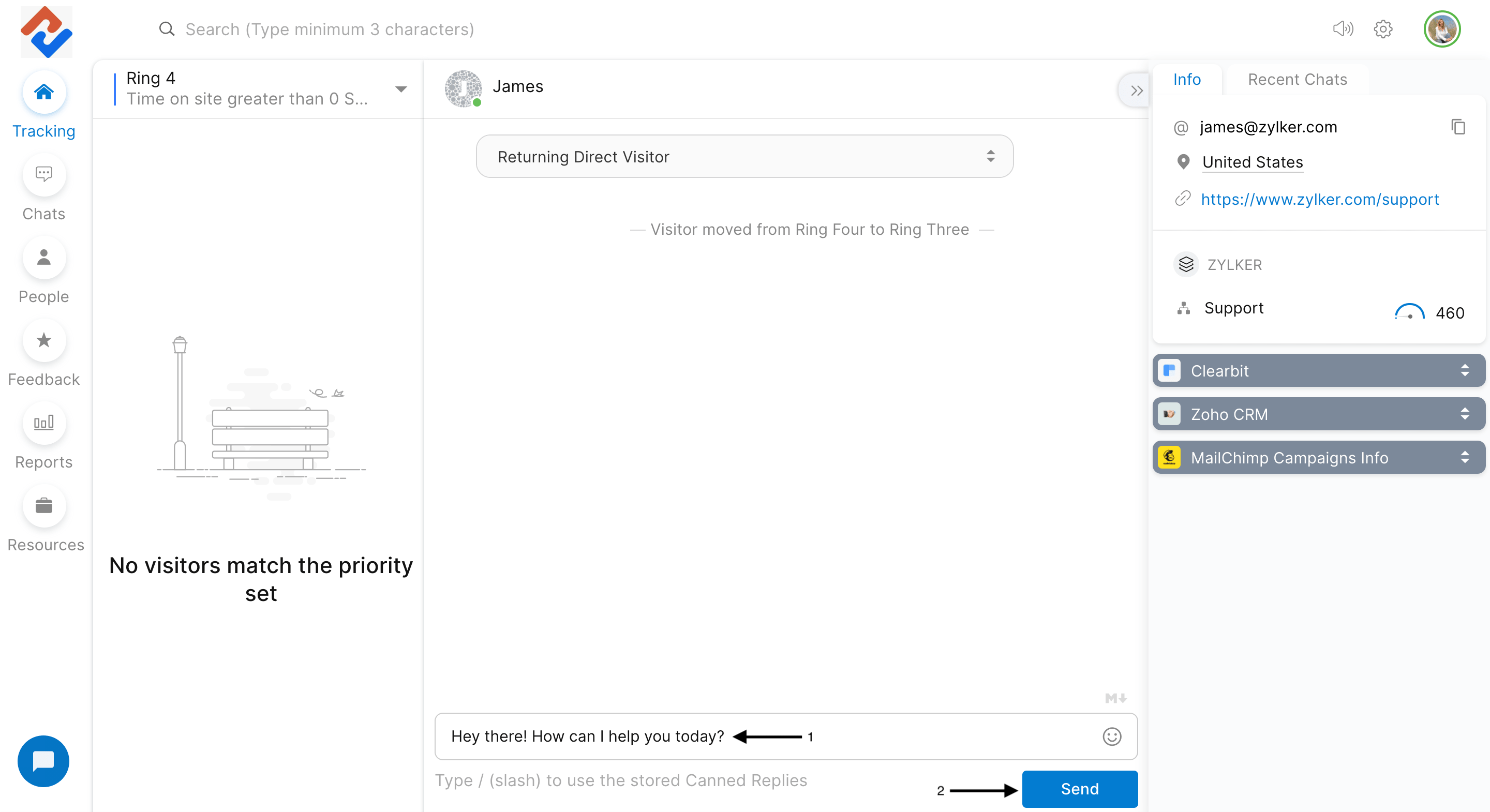The image size is (1490, 812).
Task: Expand the Ring 4 dropdown
Action: tap(401, 89)
